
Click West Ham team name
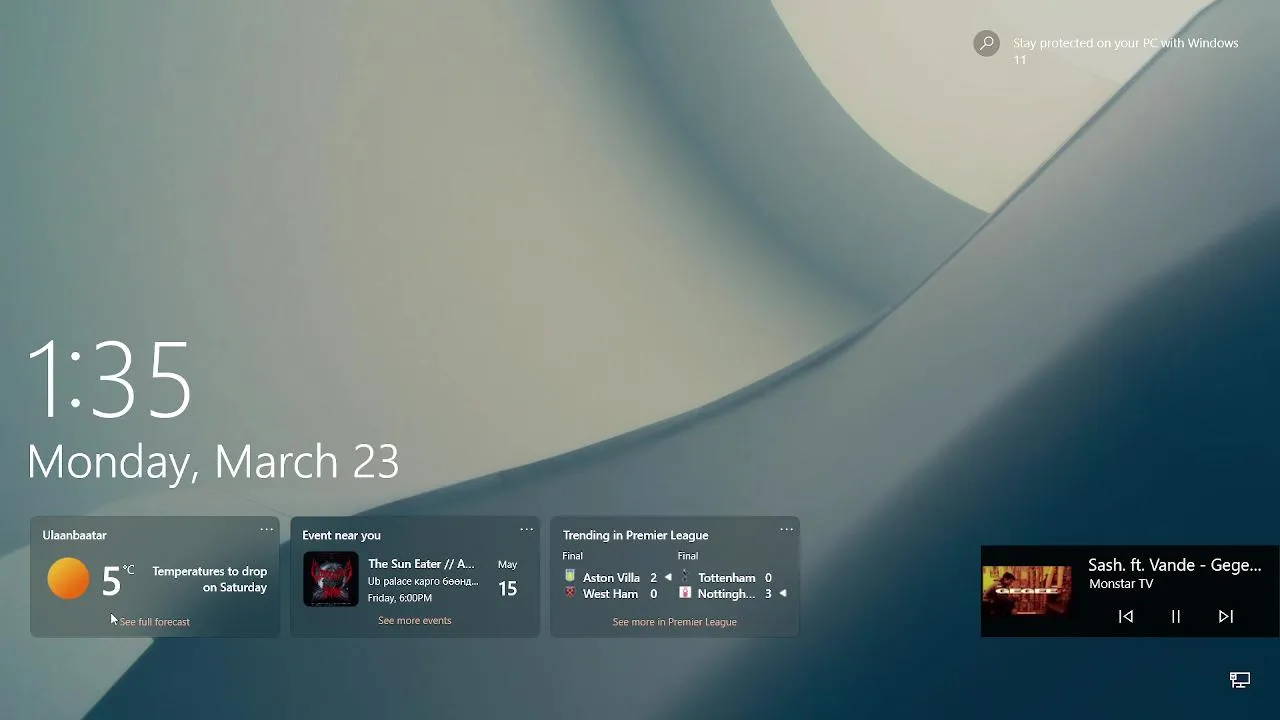point(610,594)
